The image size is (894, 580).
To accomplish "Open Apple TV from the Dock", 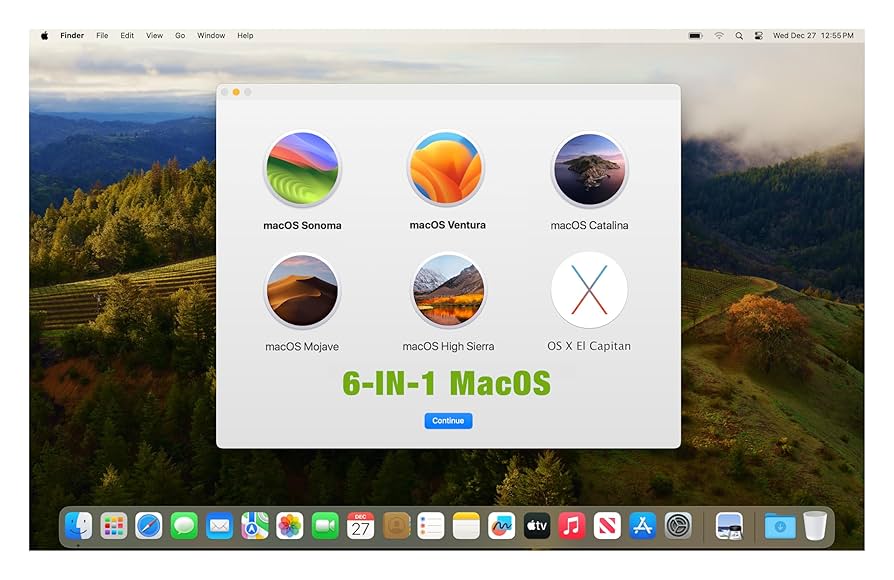I will (537, 525).
